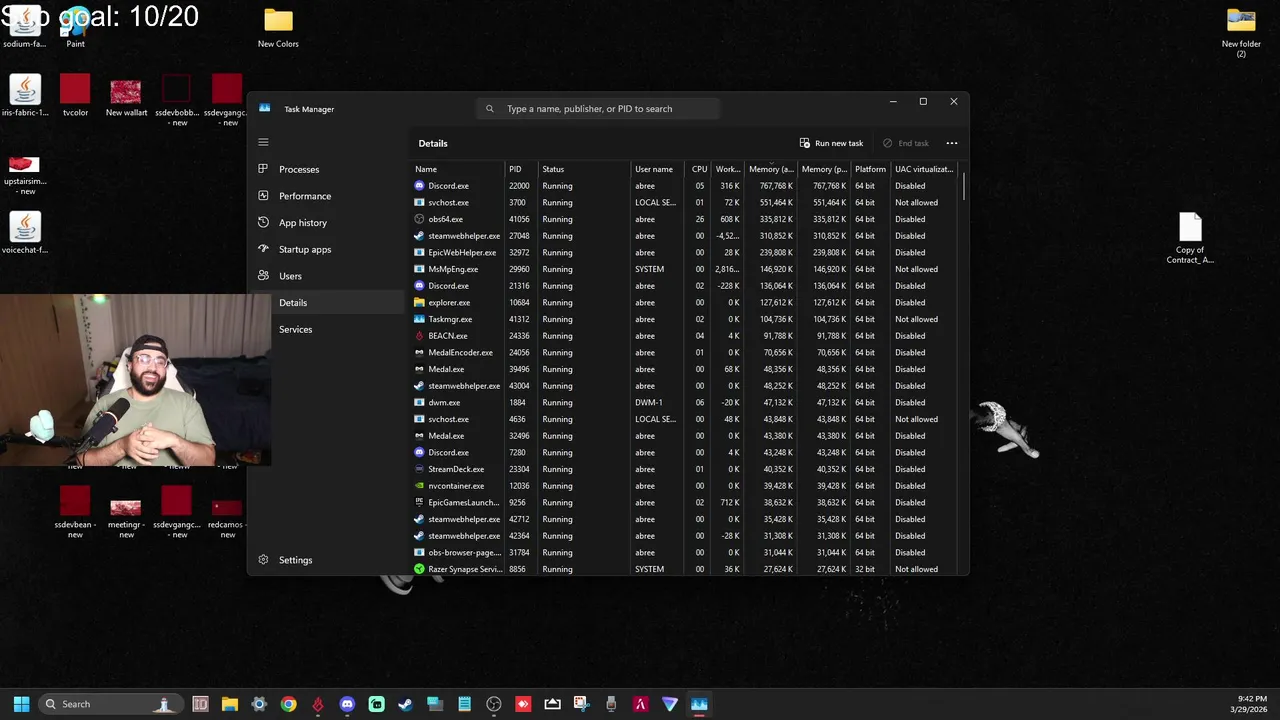Viewport: 1280px width, 720px height.
Task: Select the svchost.exe row with PID 3700
Action: 685,202
